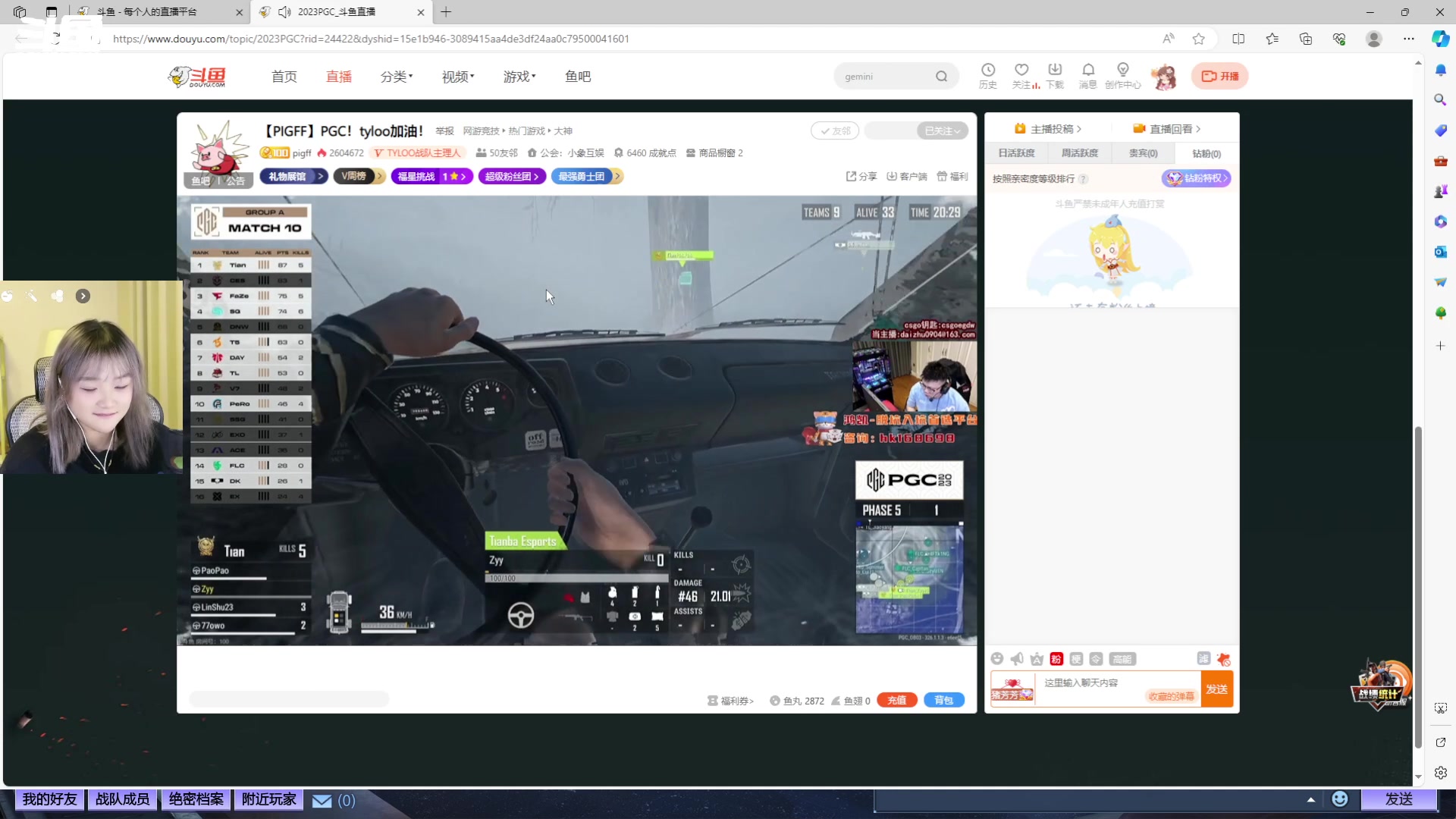Image resolution: width=1456 pixels, height=819 pixels.
Task: Click the 钻粉特权 button
Action: [x=1196, y=178]
